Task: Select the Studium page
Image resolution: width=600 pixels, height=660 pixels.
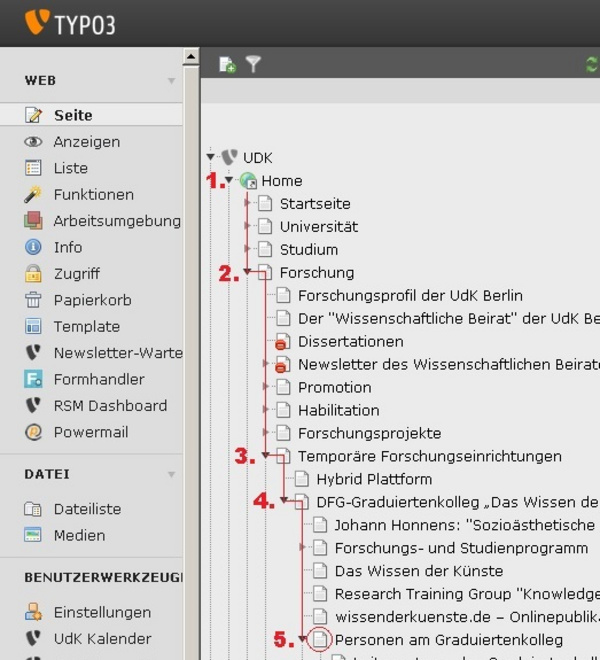Action: pyautogui.click(x=309, y=250)
